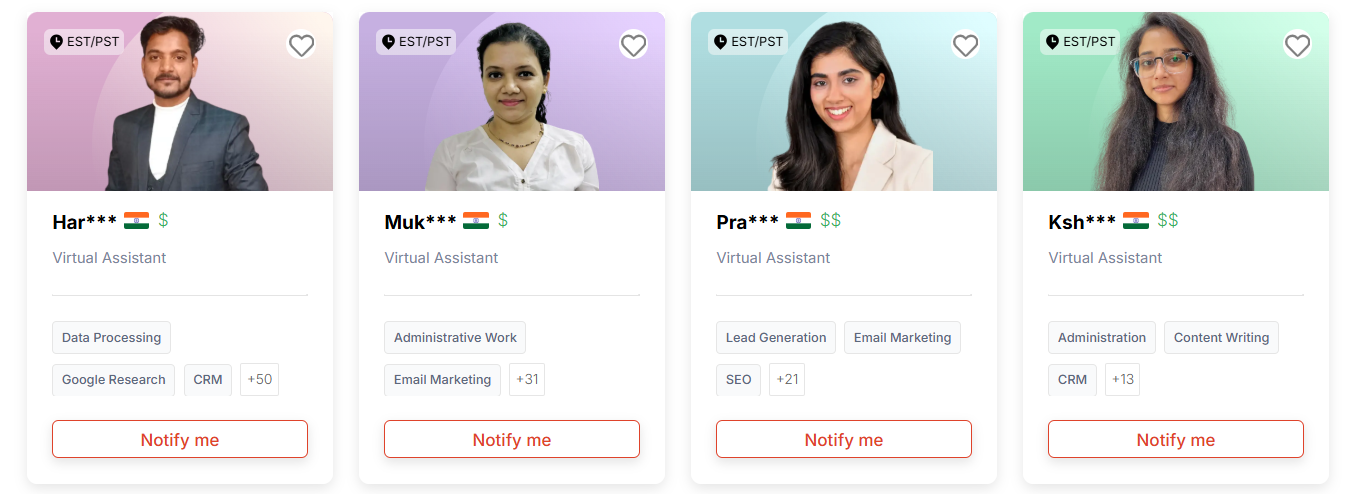Screen dimensions: 1347x494
Task: Expand the +21 skills list for Pra***
Action: 786,380
